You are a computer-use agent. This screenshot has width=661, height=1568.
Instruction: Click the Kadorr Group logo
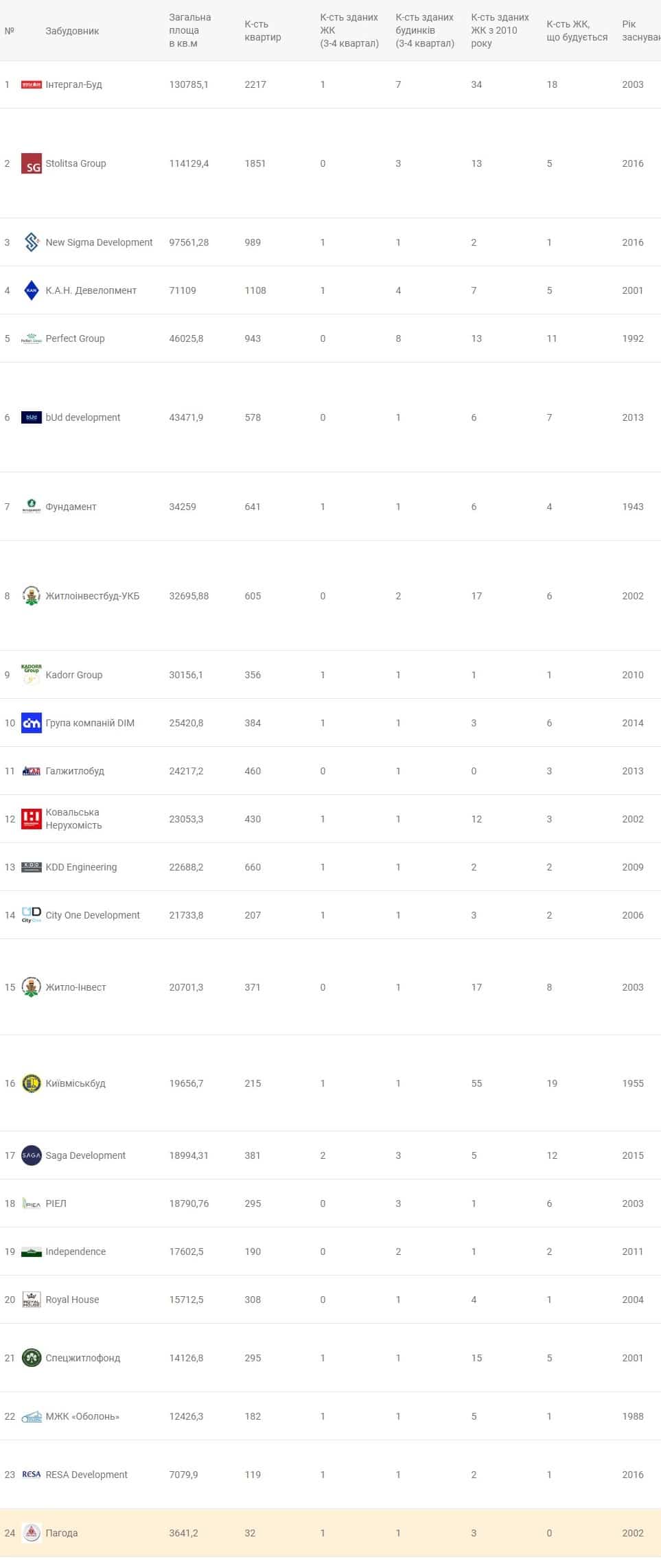click(32, 675)
